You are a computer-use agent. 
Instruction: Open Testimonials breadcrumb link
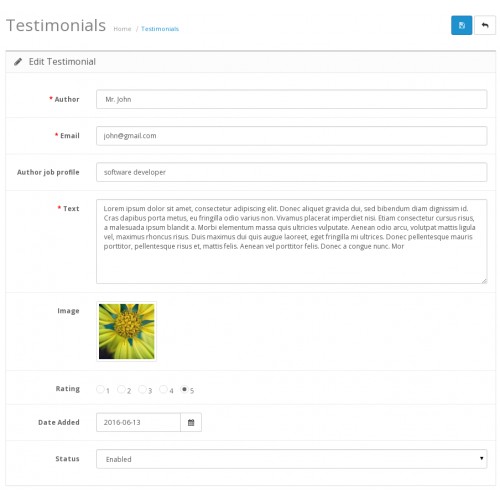point(160,29)
